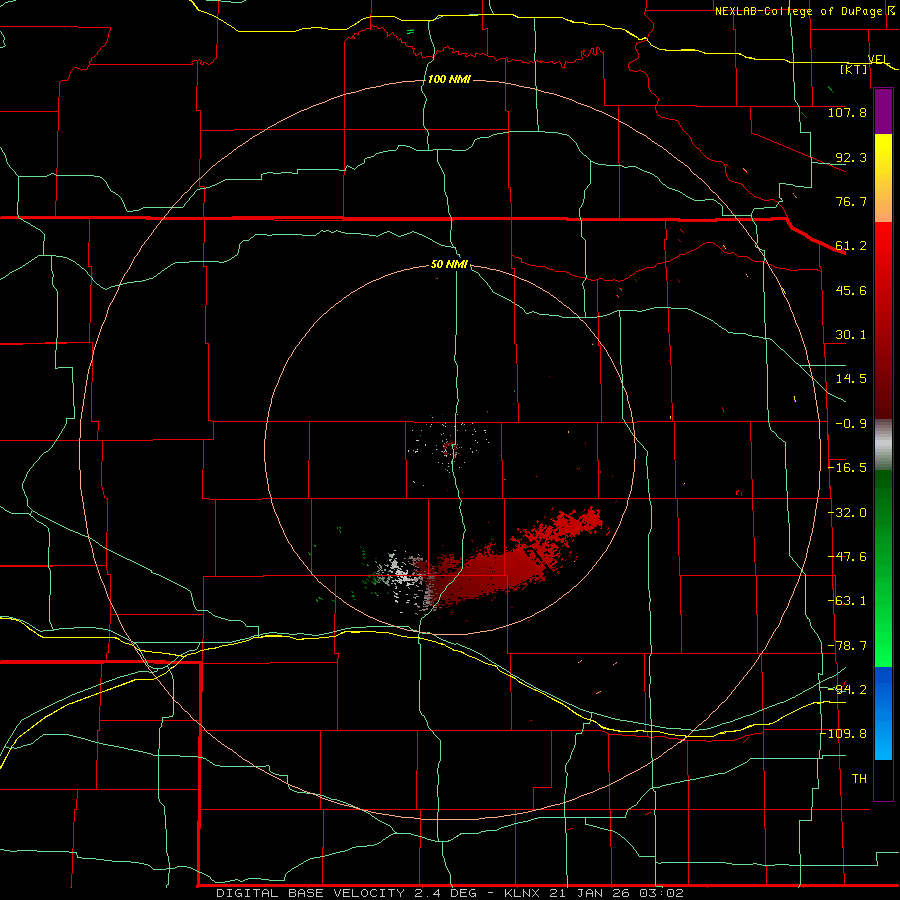Pick the gray near-zero segment of the color bar
The width and height of the screenshot is (900, 900).
click(x=883, y=445)
